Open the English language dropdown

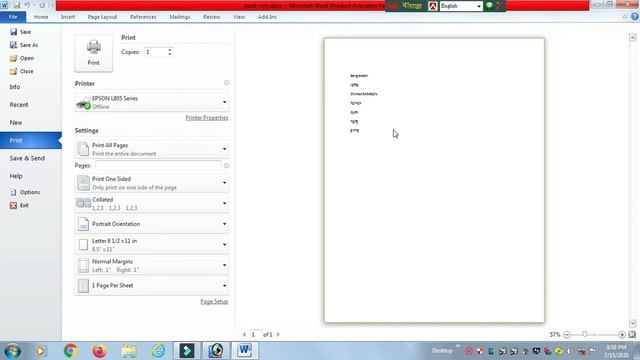coord(461,6)
